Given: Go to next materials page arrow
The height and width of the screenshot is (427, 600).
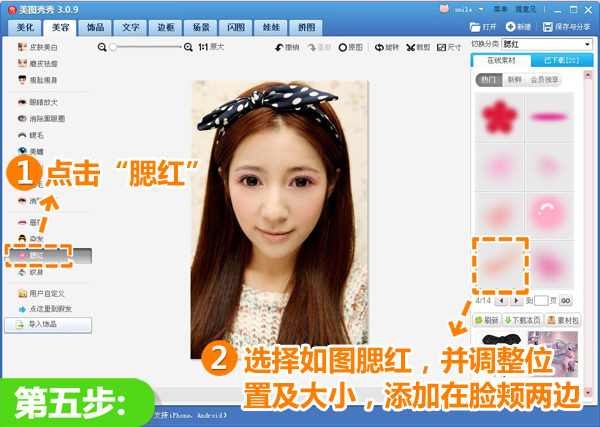Looking at the screenshot, I should pos(516,301).
